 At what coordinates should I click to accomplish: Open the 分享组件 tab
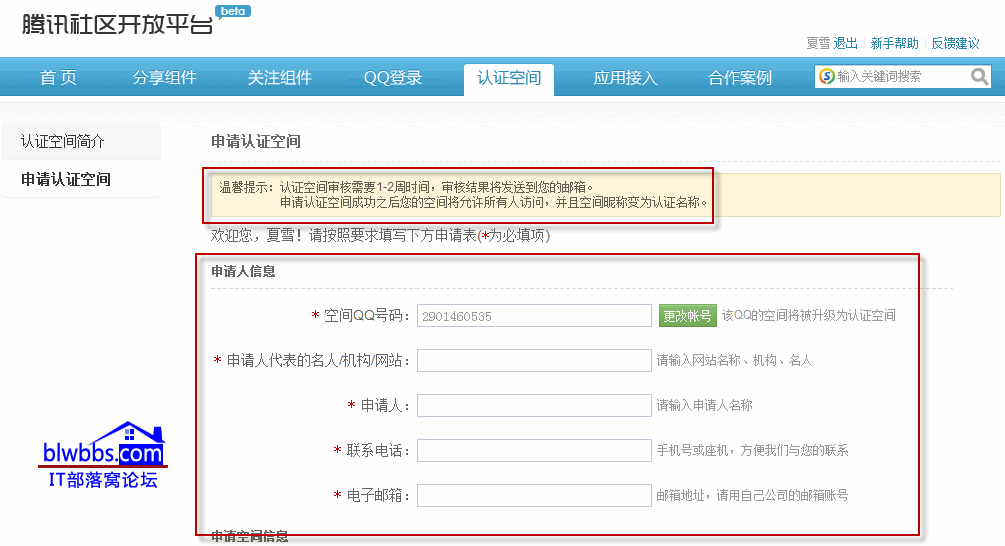164,78
